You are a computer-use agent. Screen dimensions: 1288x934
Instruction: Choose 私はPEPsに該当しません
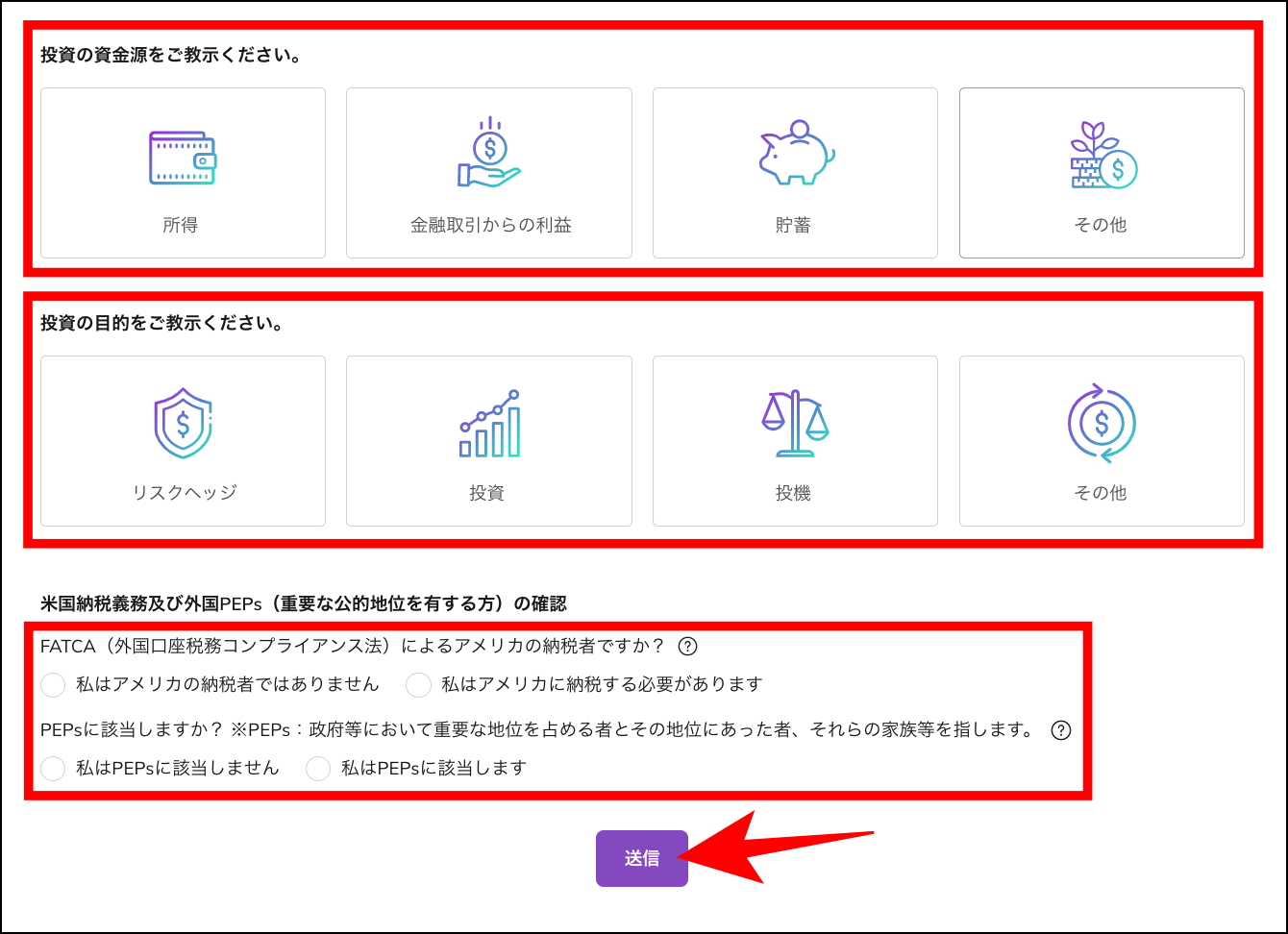pyautogui.click(x=53, y=769)
